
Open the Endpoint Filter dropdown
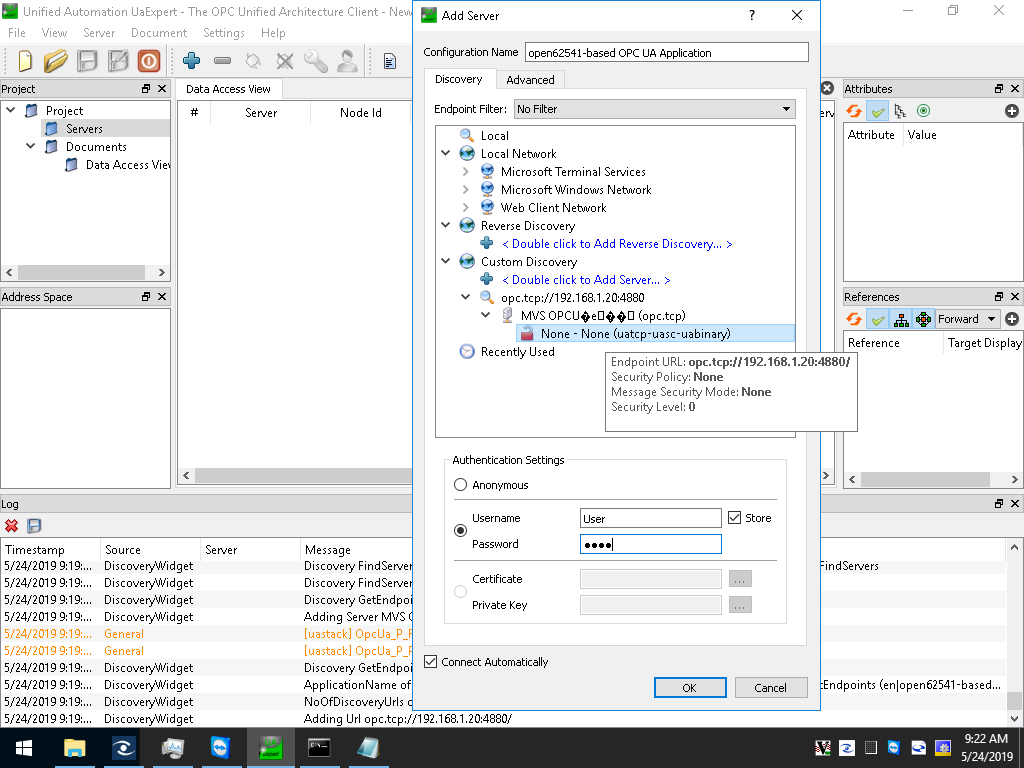coord(654,109)
